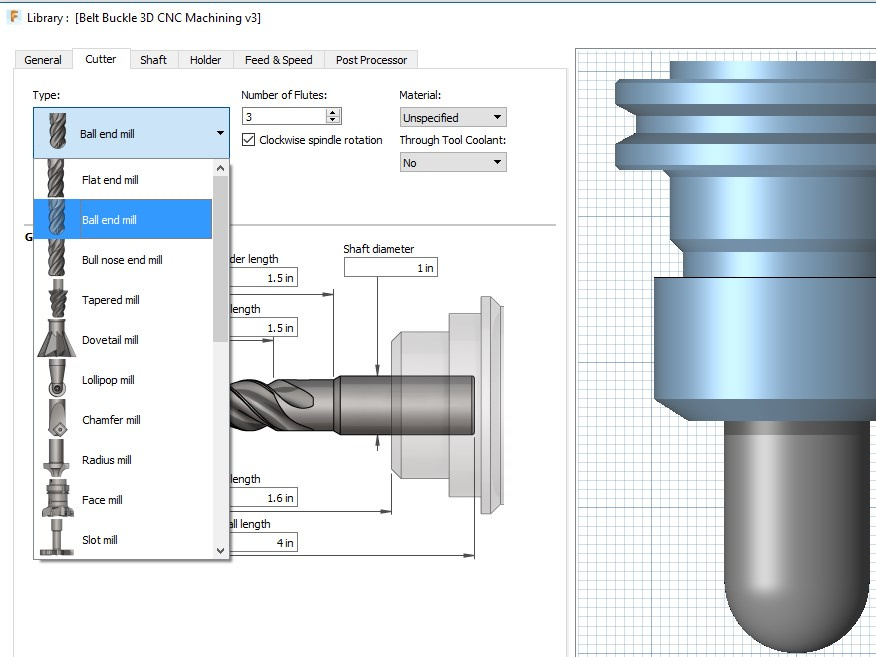Pick Lollipop mill from the list

coord(123,379)
